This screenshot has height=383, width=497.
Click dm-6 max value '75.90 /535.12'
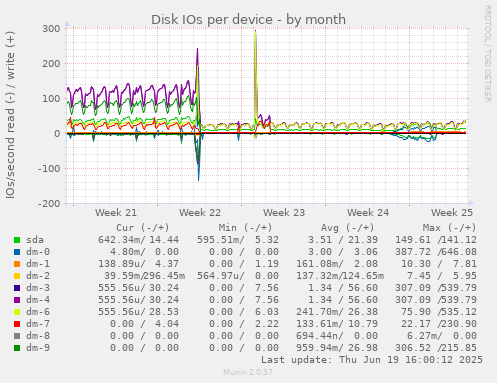[x=442, y=312]
